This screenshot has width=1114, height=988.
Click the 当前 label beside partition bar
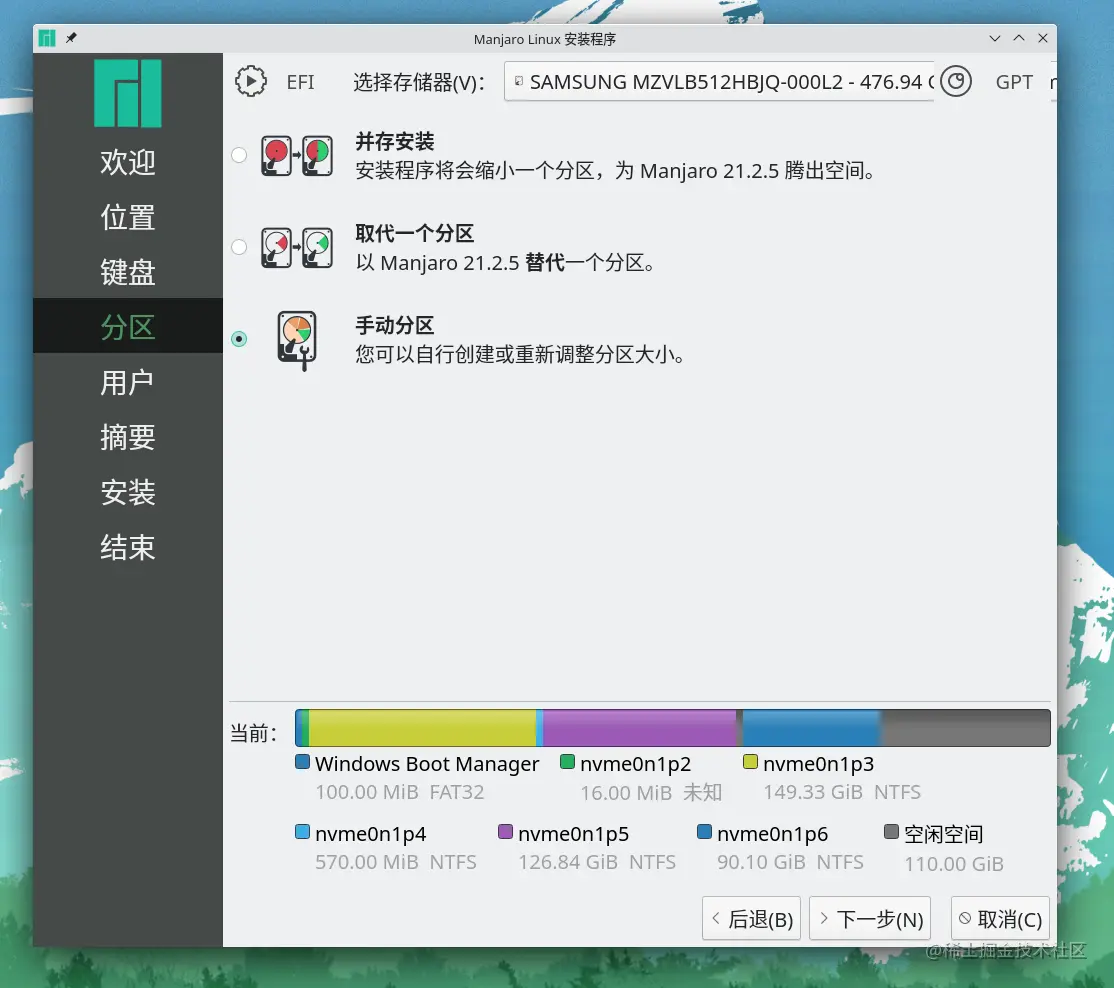(254, 732)
